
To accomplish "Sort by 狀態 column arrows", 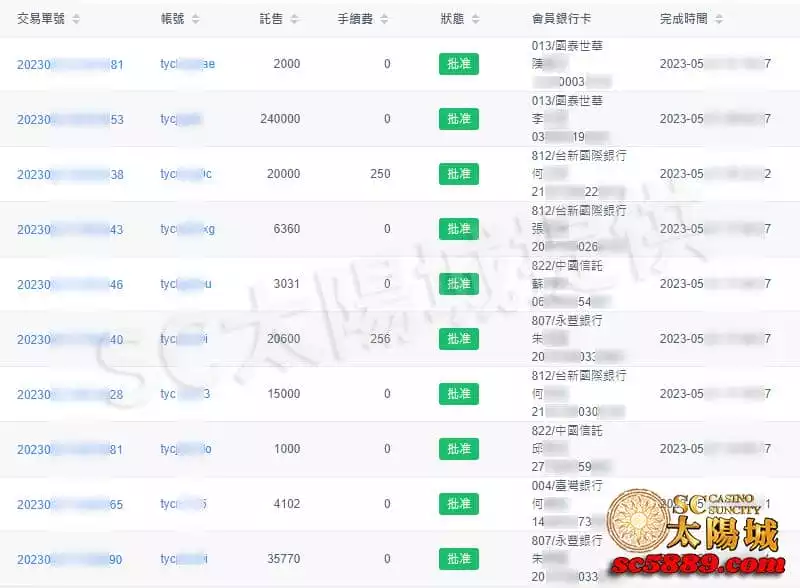I will pos(476,19).
